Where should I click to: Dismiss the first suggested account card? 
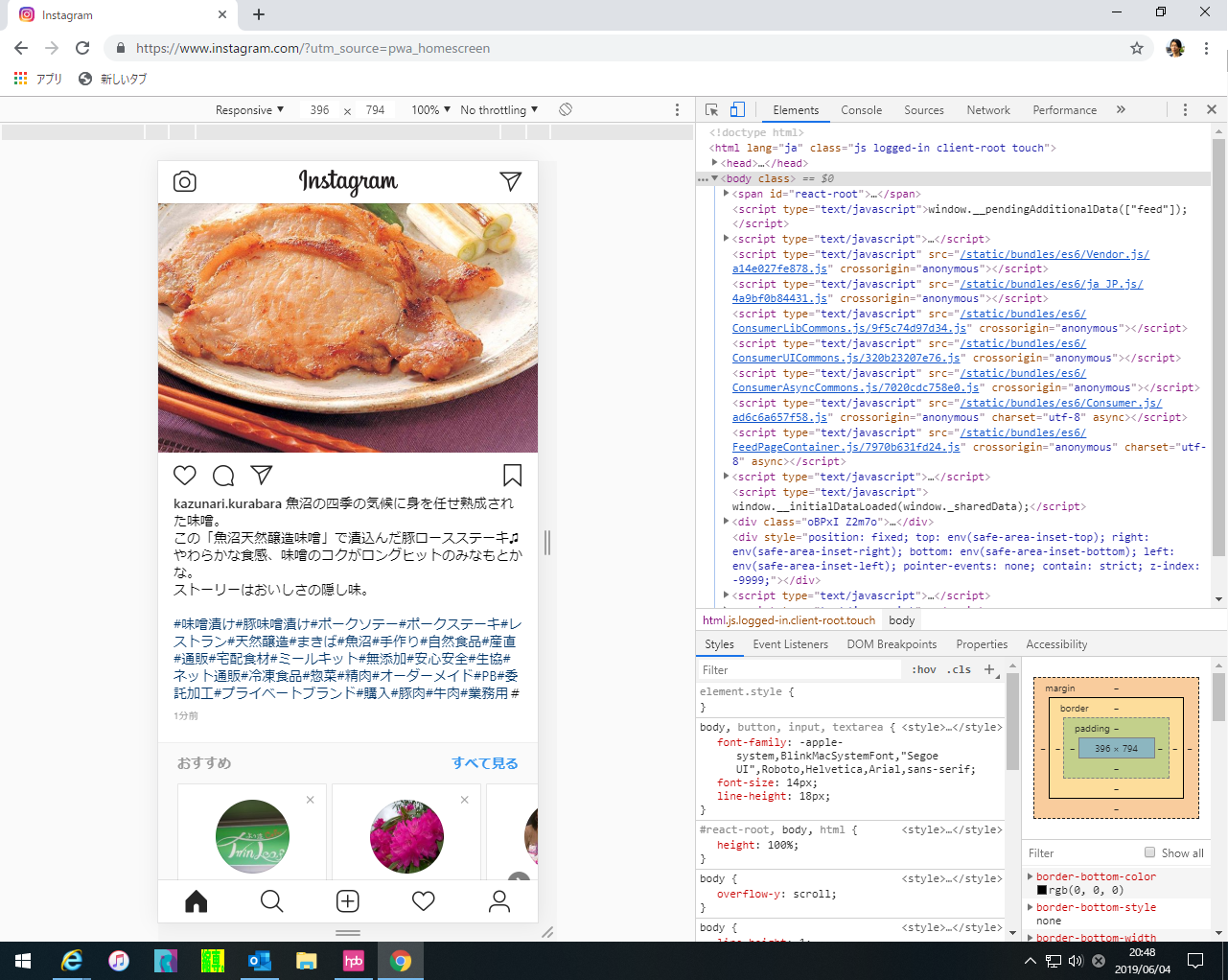[310, 800]
